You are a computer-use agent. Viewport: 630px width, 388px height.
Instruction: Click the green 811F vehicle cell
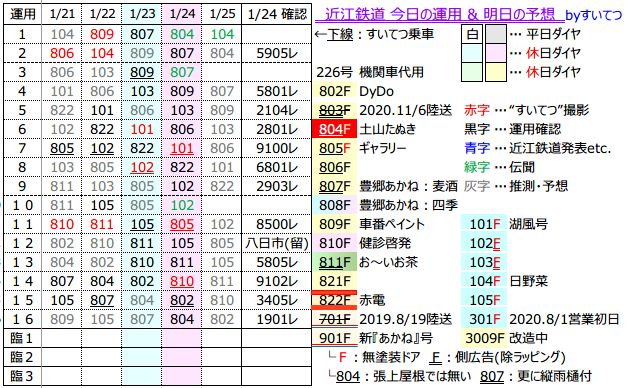point(335,262)
